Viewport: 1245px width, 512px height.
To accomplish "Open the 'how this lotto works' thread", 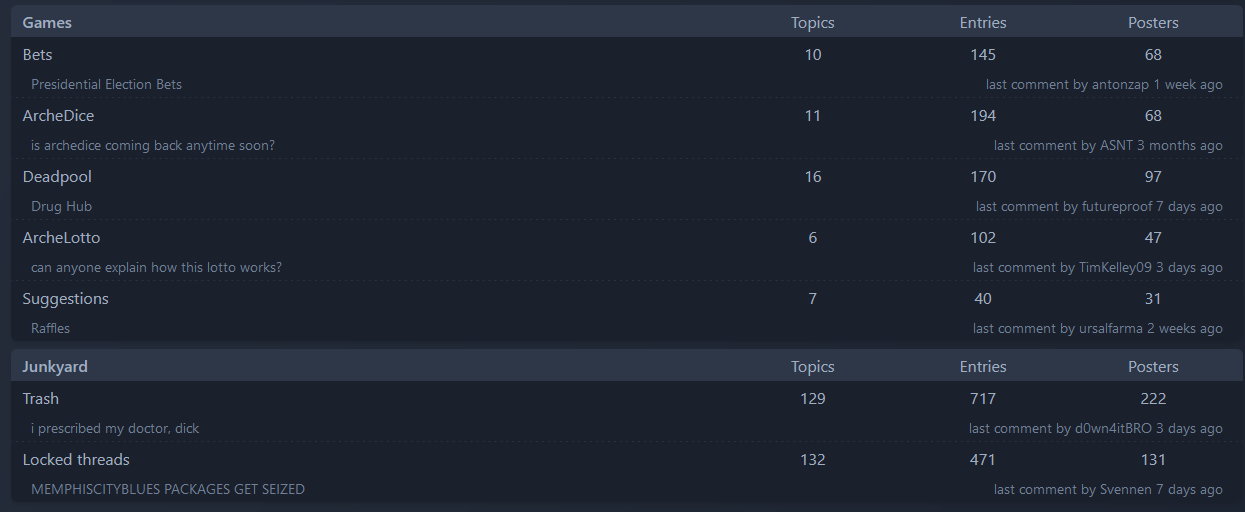I will (x=156, y=268).
